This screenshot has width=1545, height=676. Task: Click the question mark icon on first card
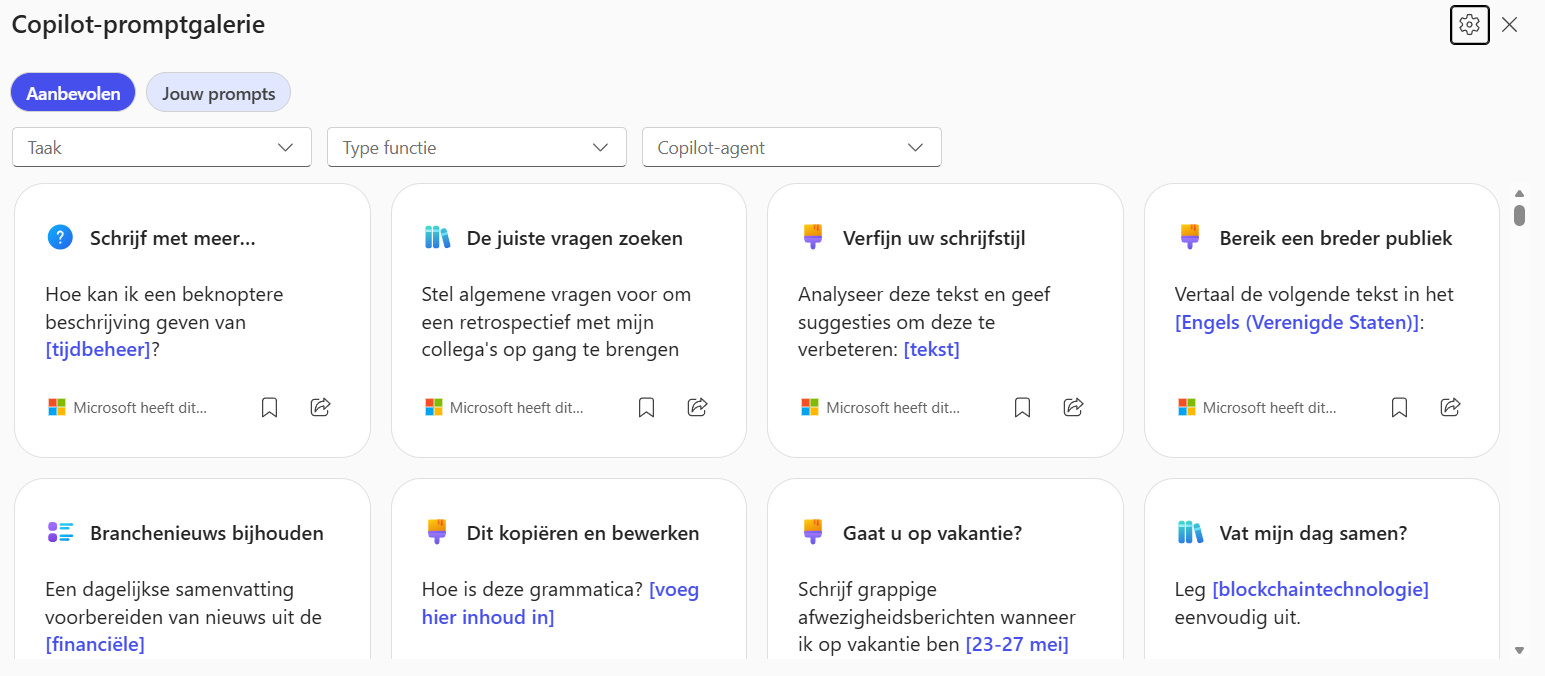point(60,238)
